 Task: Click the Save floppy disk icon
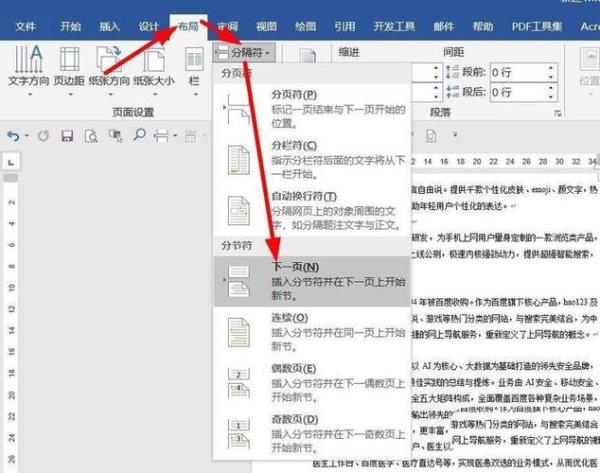[x=67, y=136]
